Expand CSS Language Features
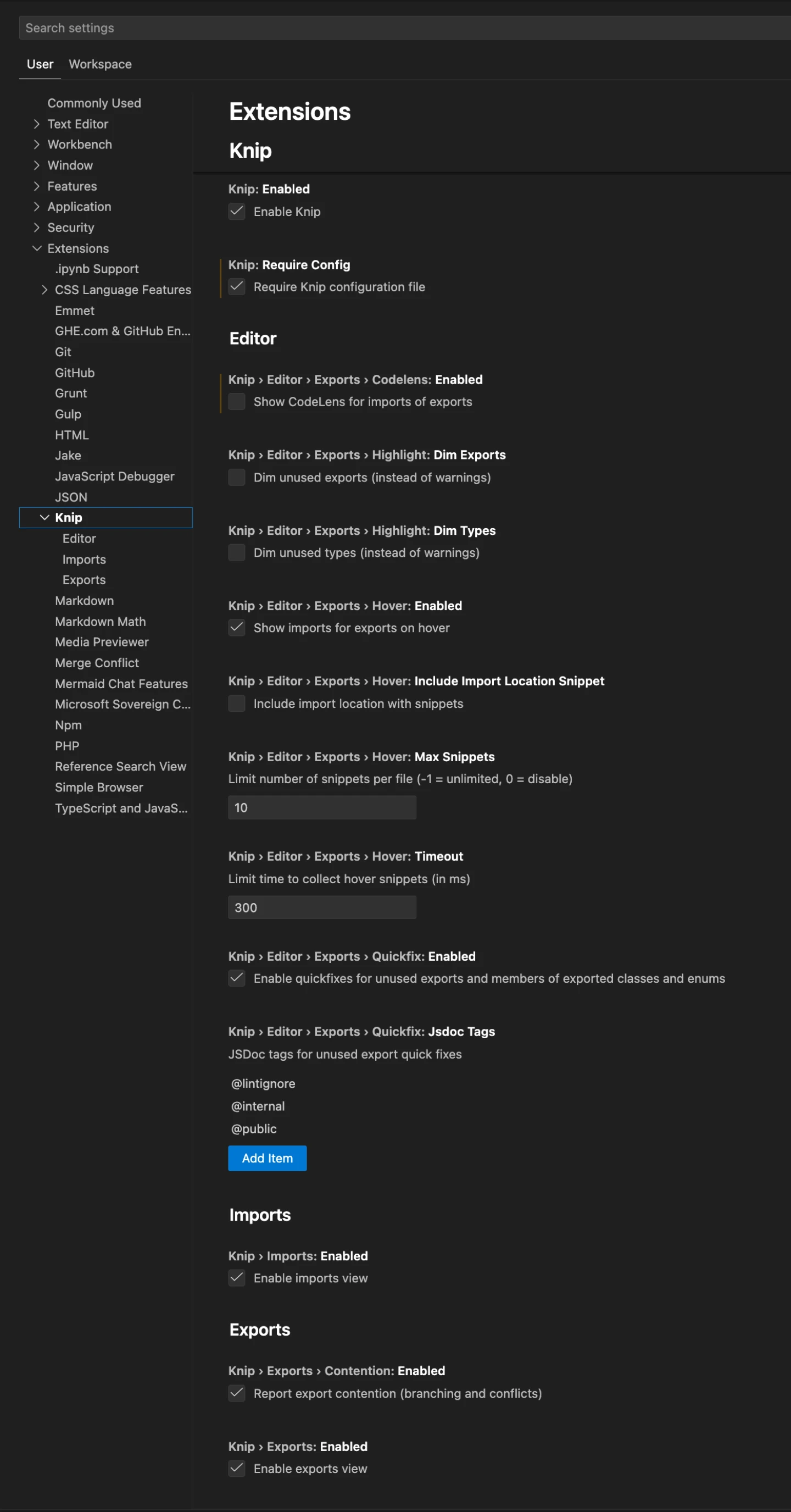The height and width of the screenshot is (1512, 791). point(45,289)
